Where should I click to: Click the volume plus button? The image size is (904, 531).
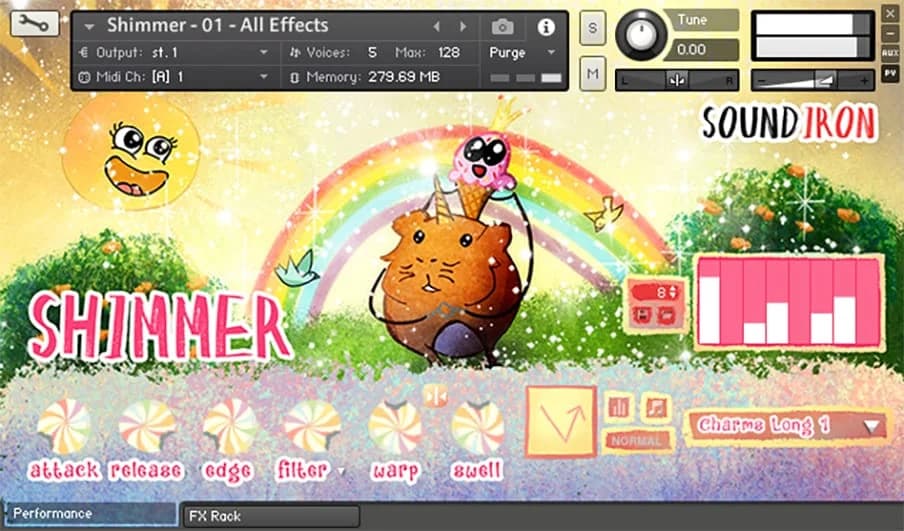tap(864, 81)
